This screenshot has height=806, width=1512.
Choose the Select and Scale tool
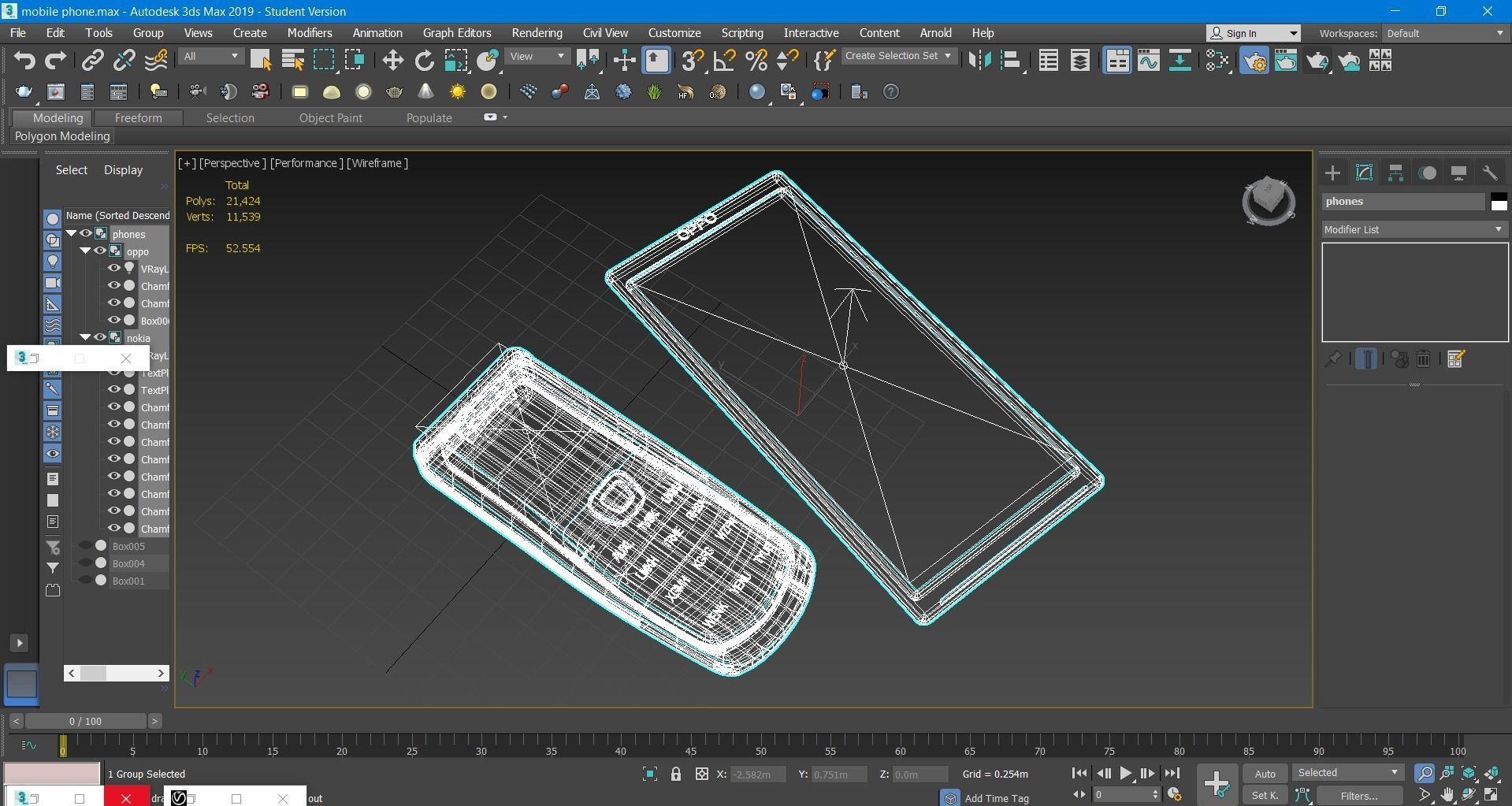[456, 61]
